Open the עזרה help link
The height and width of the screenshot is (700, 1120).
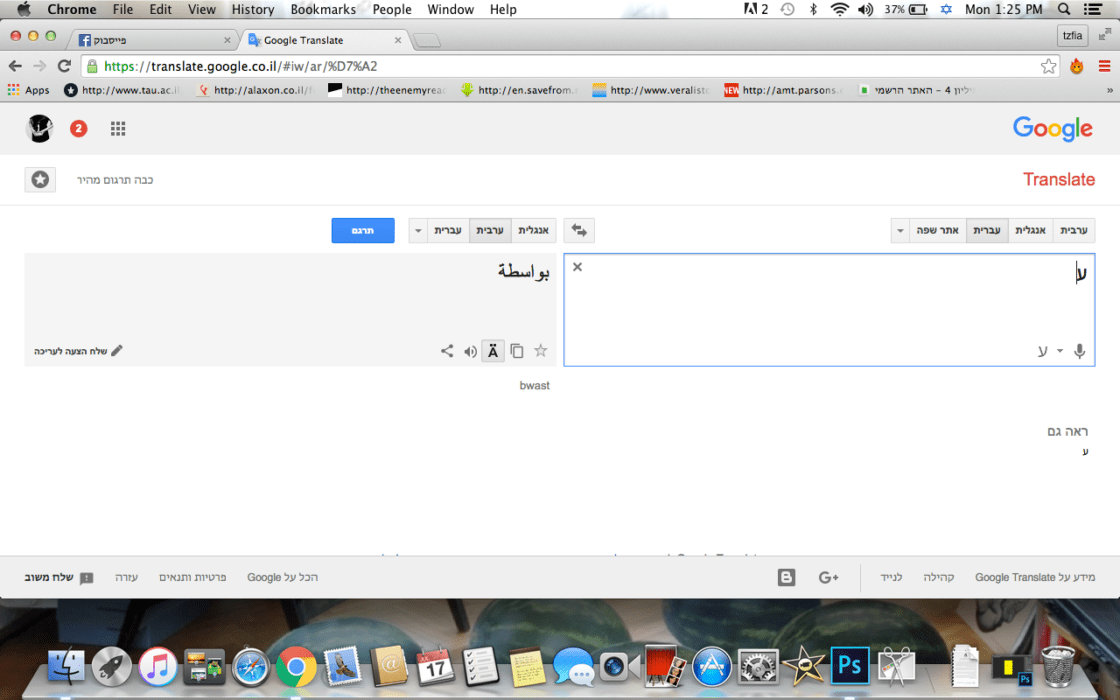tap(126, 577)
